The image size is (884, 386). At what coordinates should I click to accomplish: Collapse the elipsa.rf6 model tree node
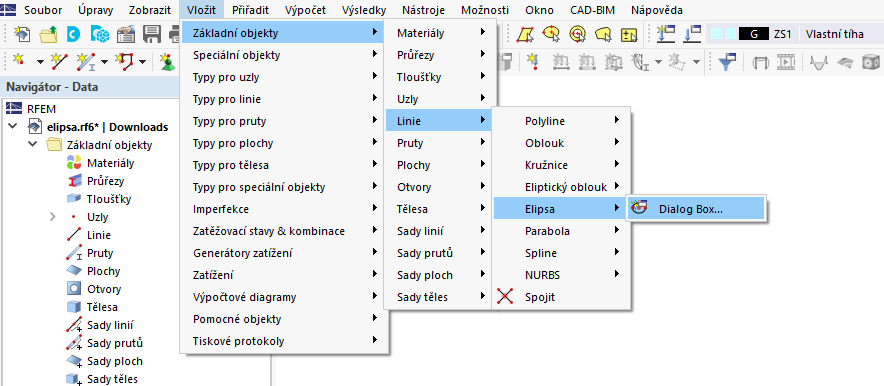[x=13, y=127]
